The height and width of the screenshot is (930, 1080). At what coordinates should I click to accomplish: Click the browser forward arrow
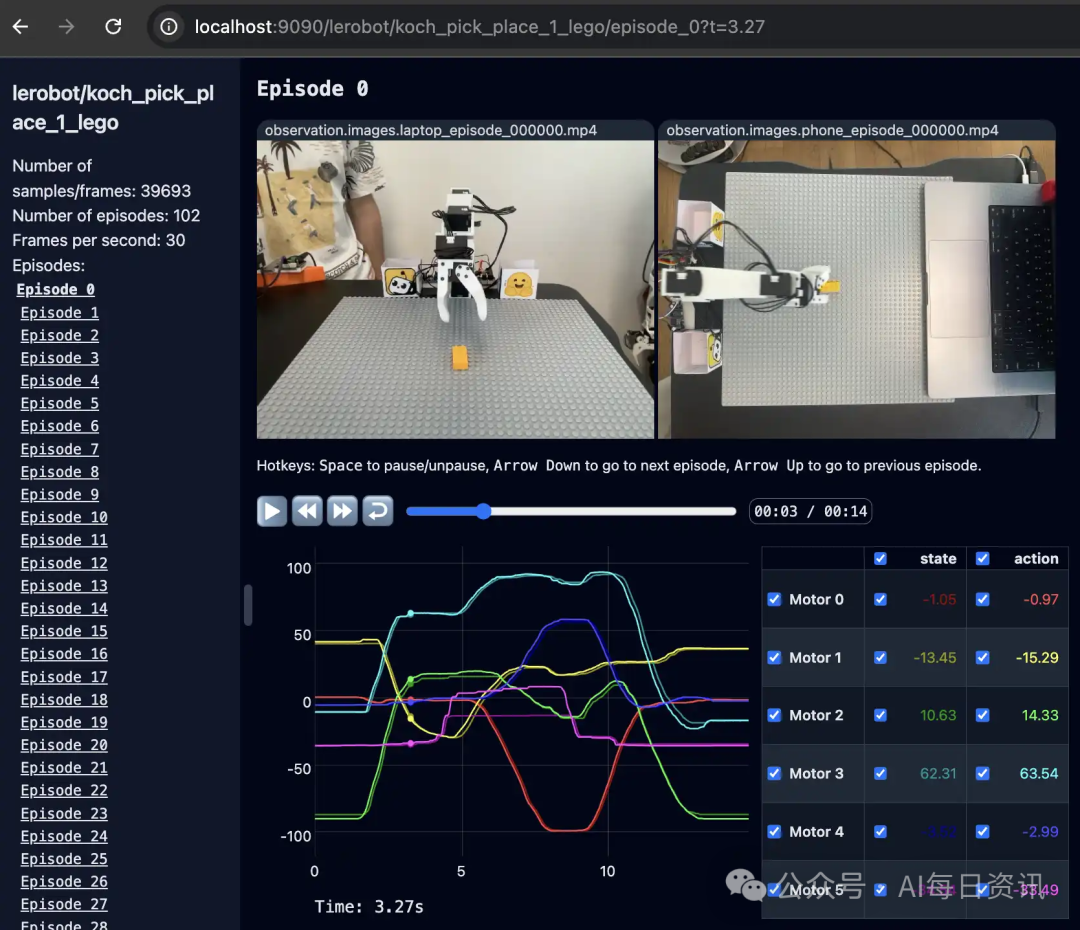pyautogui.click(x=67, y=27)
